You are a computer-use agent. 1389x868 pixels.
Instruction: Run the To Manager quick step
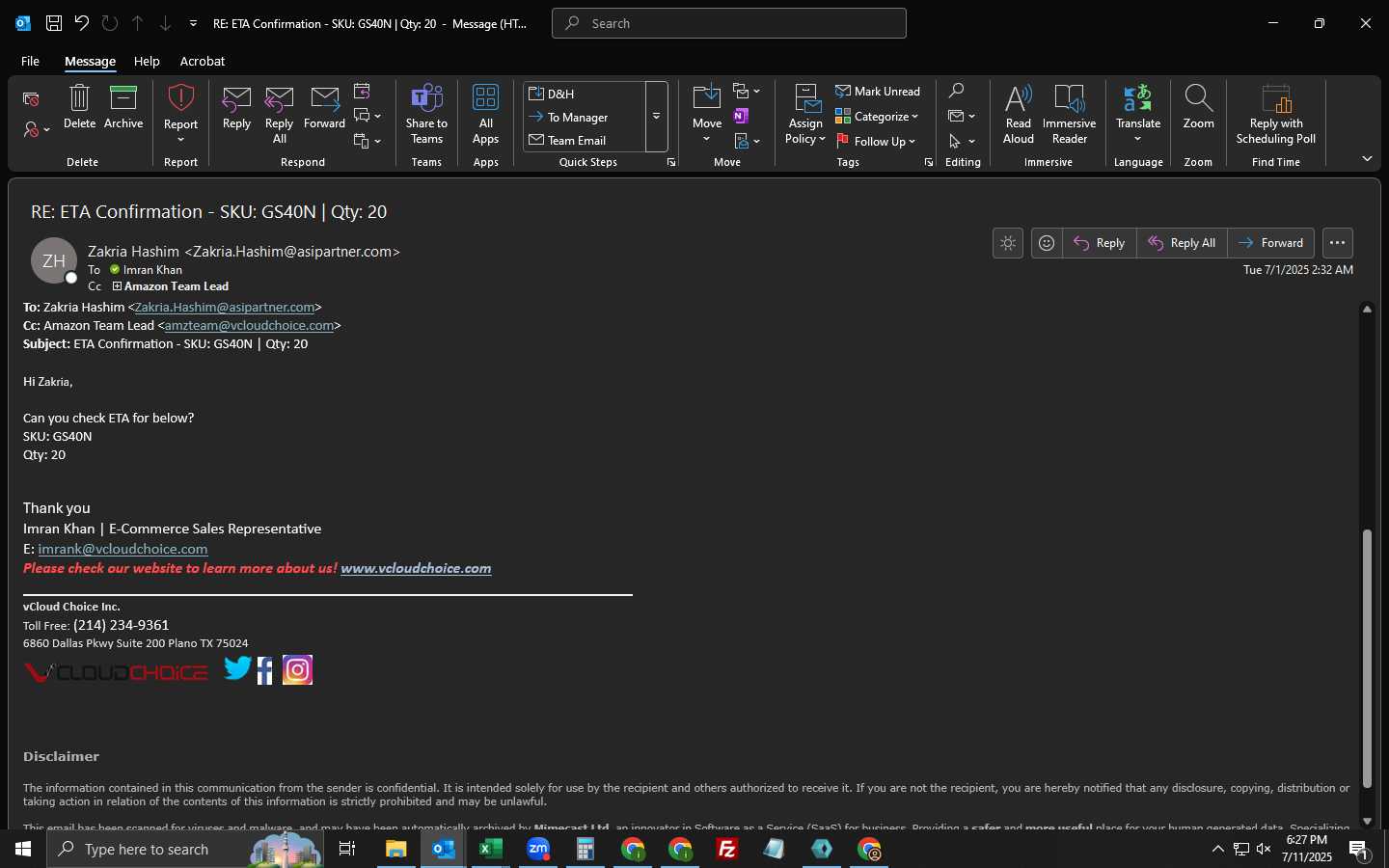tap(585, 117)
